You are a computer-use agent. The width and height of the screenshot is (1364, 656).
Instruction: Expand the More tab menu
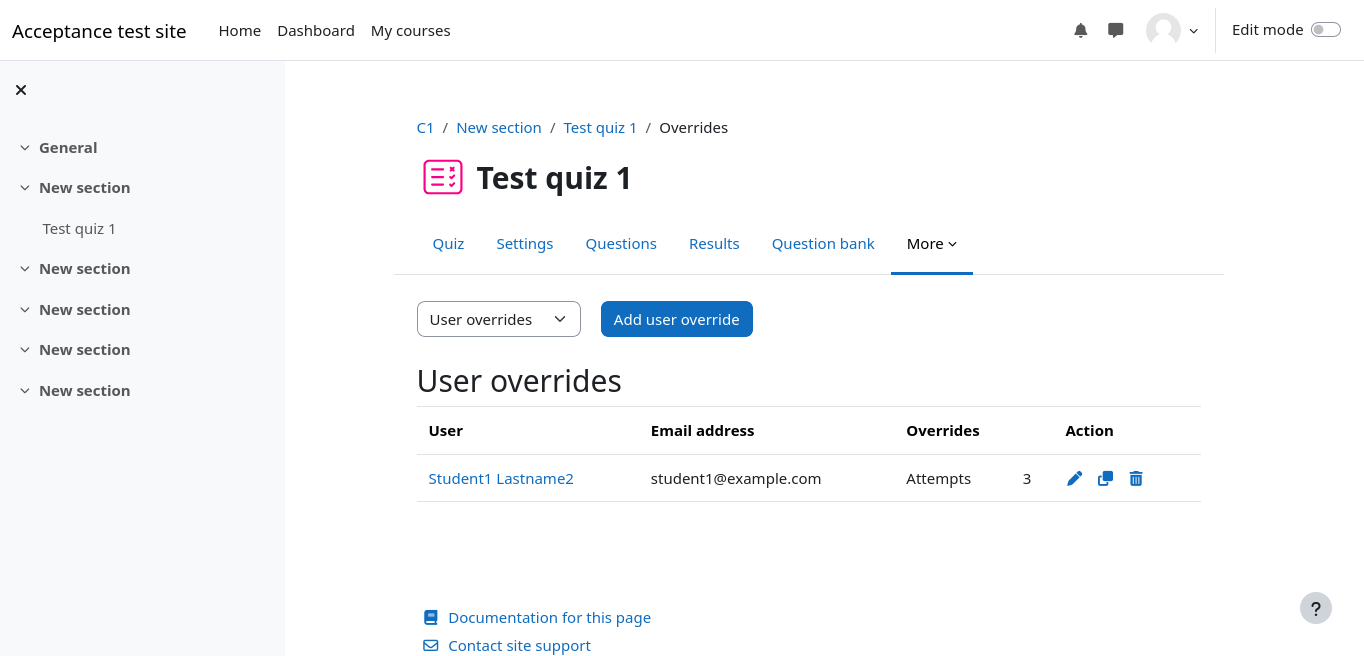[931, 244]
